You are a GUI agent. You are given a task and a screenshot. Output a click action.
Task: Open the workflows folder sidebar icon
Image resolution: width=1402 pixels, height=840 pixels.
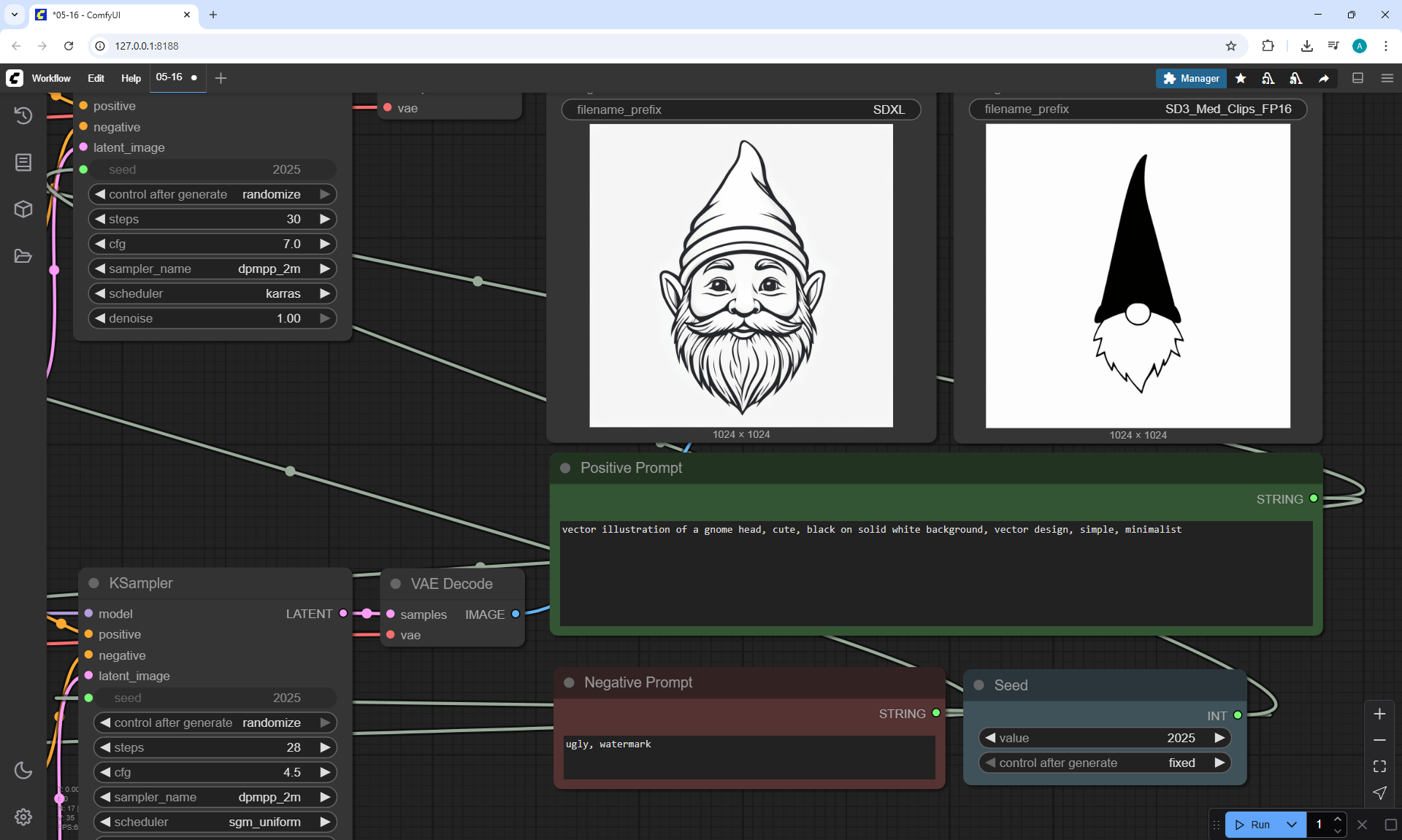click(23, 256)
